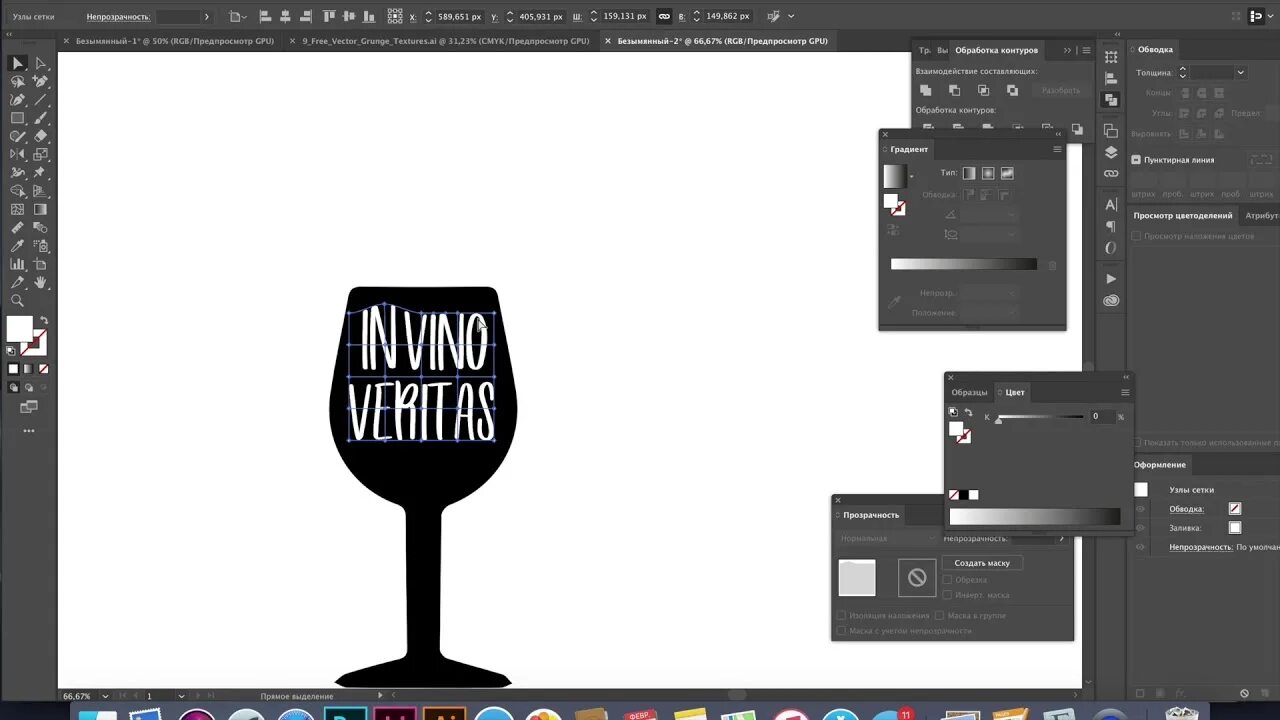
Task: Toggle Обрезка checkbox in Transparency panel
Action: (947, 580)
